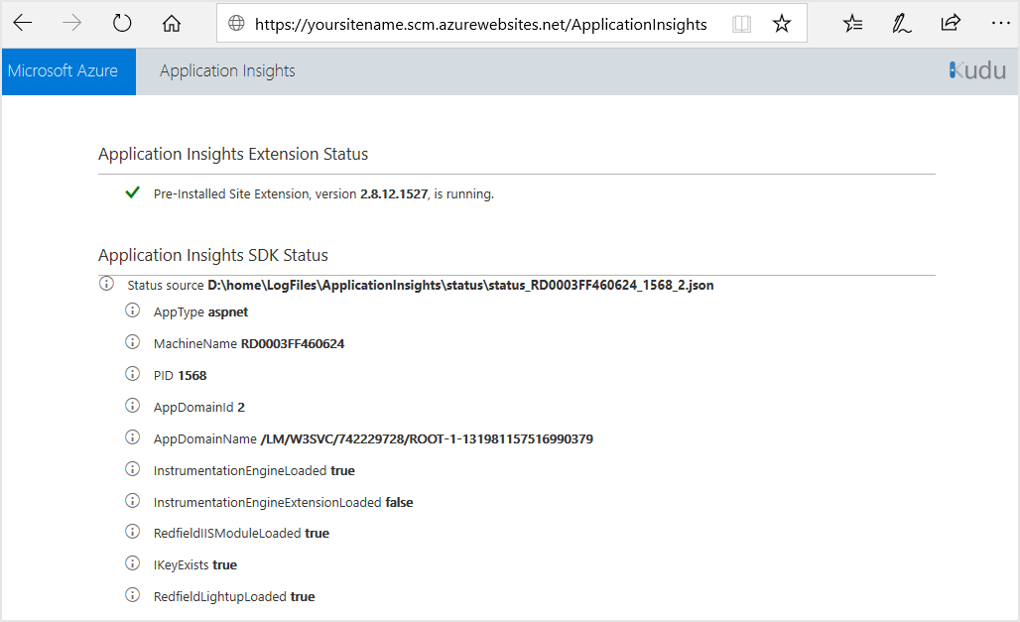Share this page

[x=950, y=21]
